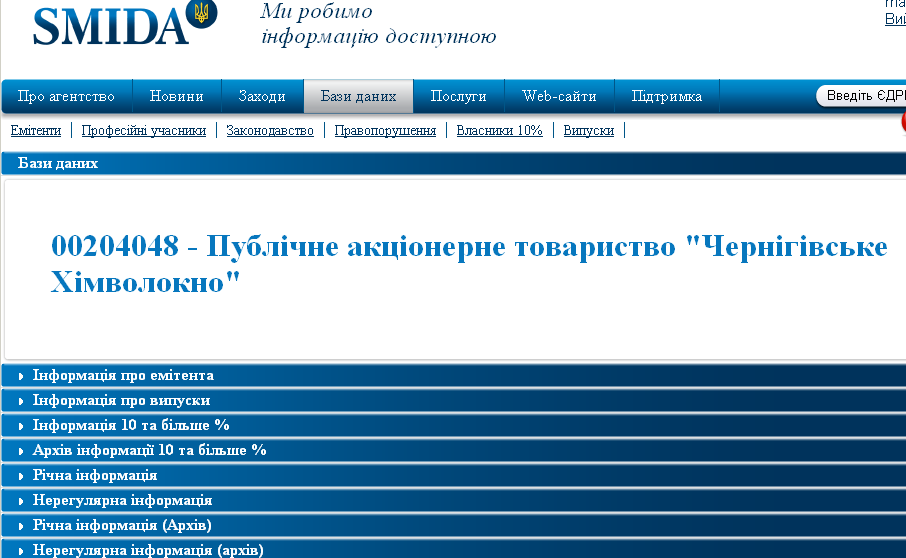Expand Архів інформації 10 та більше %
Image resolution: width=906 pixels, height=558 pixels.
coord(454,450)
